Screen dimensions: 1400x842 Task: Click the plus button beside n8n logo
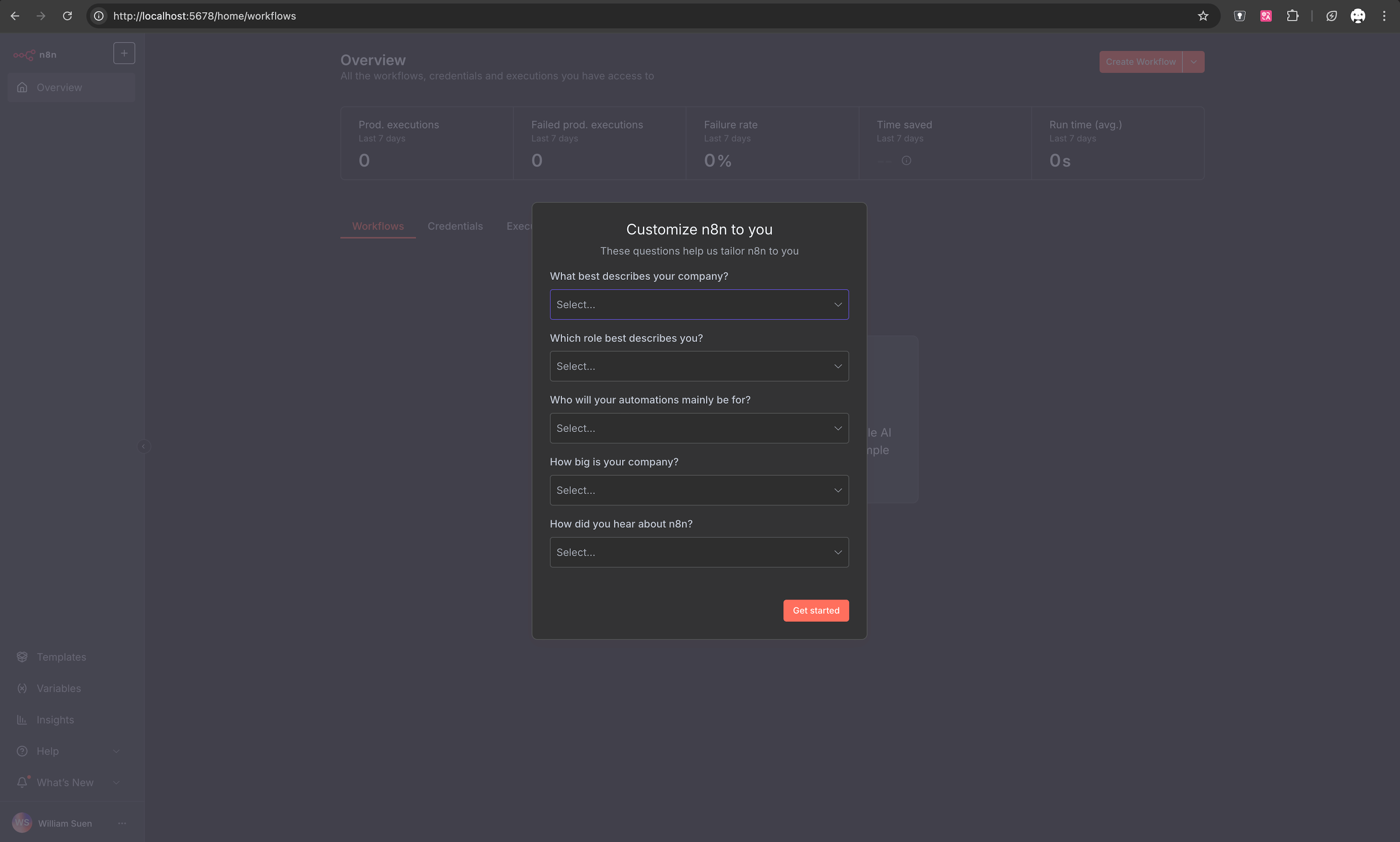pyautogui.click(x=124, y=53)
